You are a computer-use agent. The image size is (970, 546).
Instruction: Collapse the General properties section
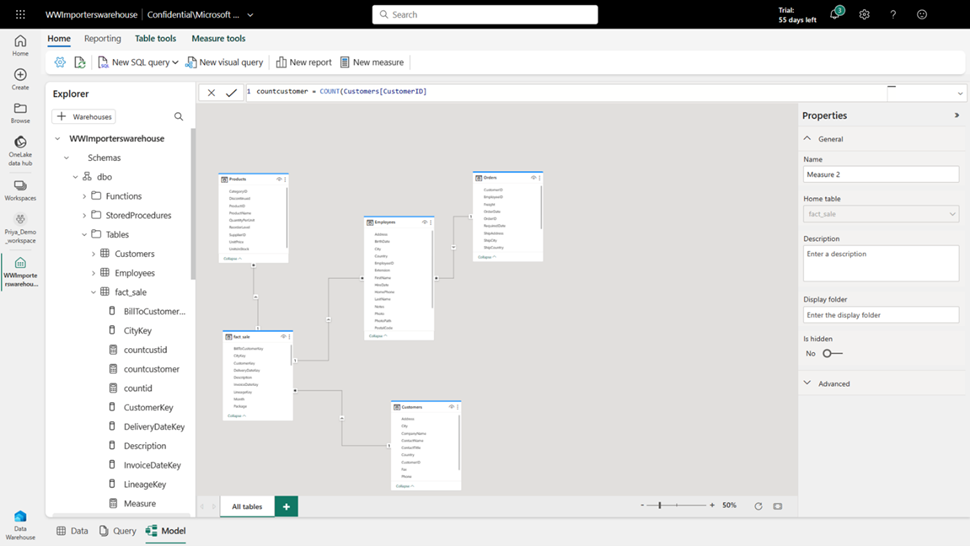pyautogui.click(x=807, y=139)
